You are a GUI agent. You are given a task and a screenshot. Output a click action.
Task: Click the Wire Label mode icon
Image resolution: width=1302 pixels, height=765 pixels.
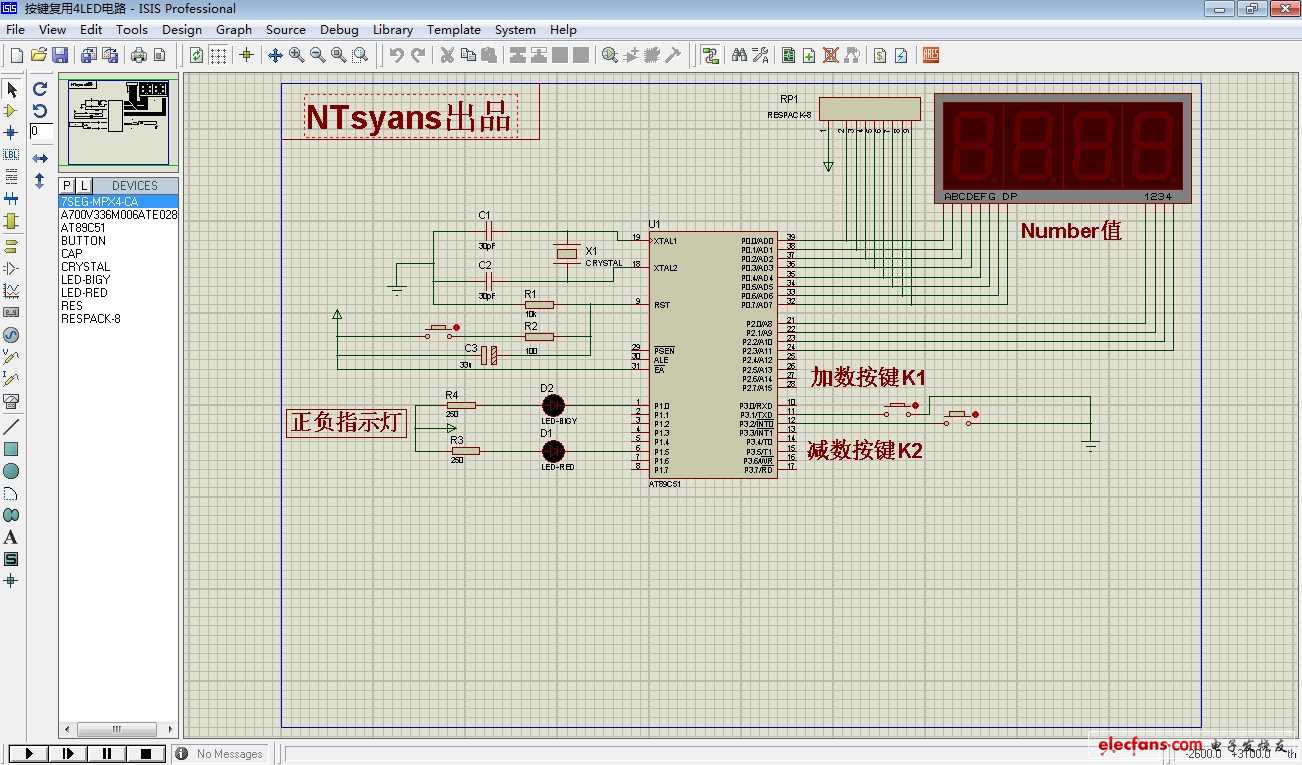11,154
